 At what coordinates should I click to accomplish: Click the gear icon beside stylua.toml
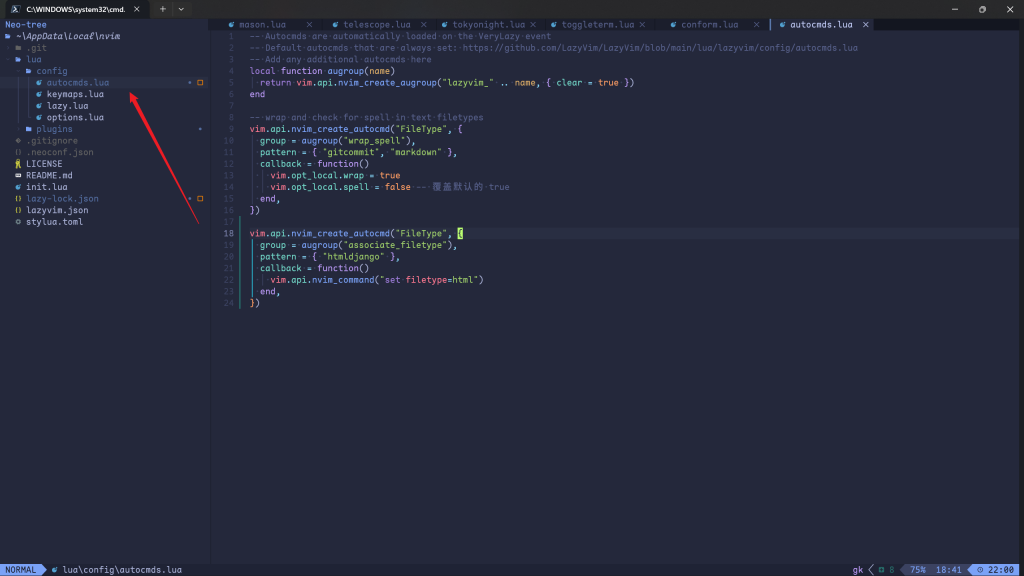pos(18,222)
